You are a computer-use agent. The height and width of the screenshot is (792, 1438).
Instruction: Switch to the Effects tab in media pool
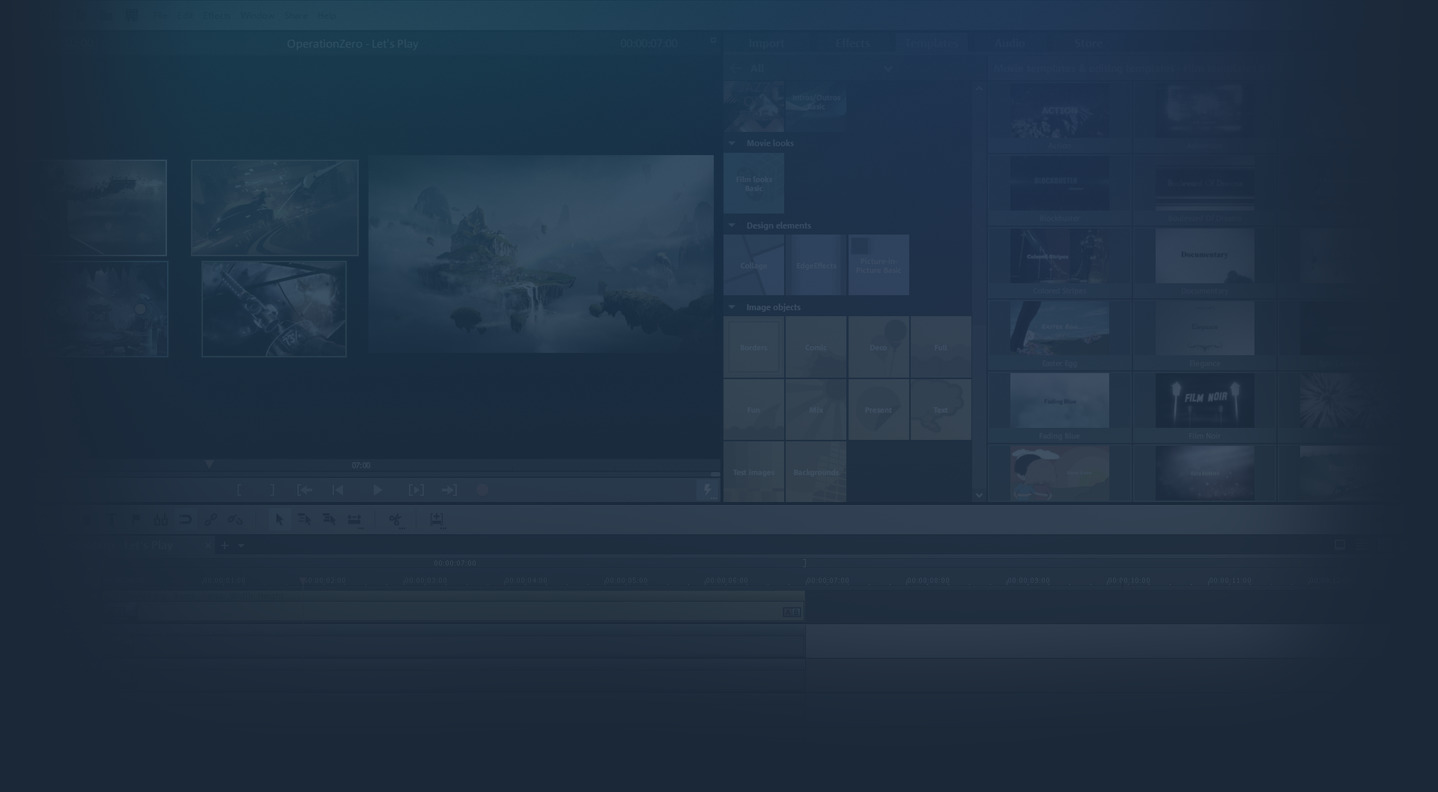[x=853, y=43]
